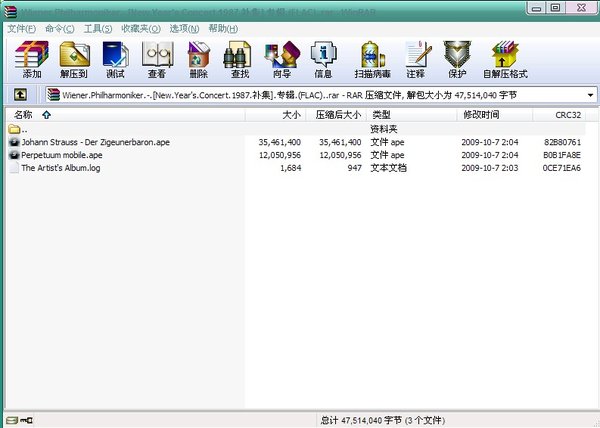Select "Perpetuum mobile.ape" file name
Viewport: 600px width, 428px height.
[x=62, y=155]
